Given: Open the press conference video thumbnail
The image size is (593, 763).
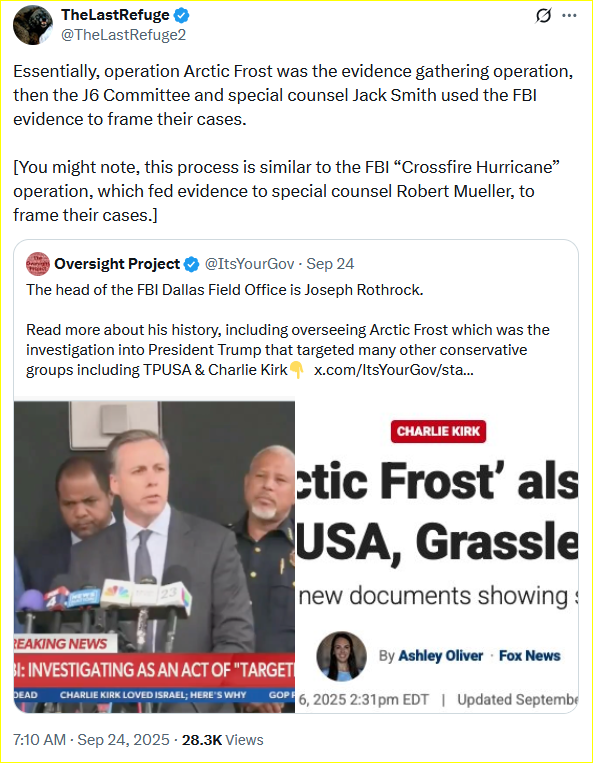Looking at the screenshot, I should [x=154, y=557].
